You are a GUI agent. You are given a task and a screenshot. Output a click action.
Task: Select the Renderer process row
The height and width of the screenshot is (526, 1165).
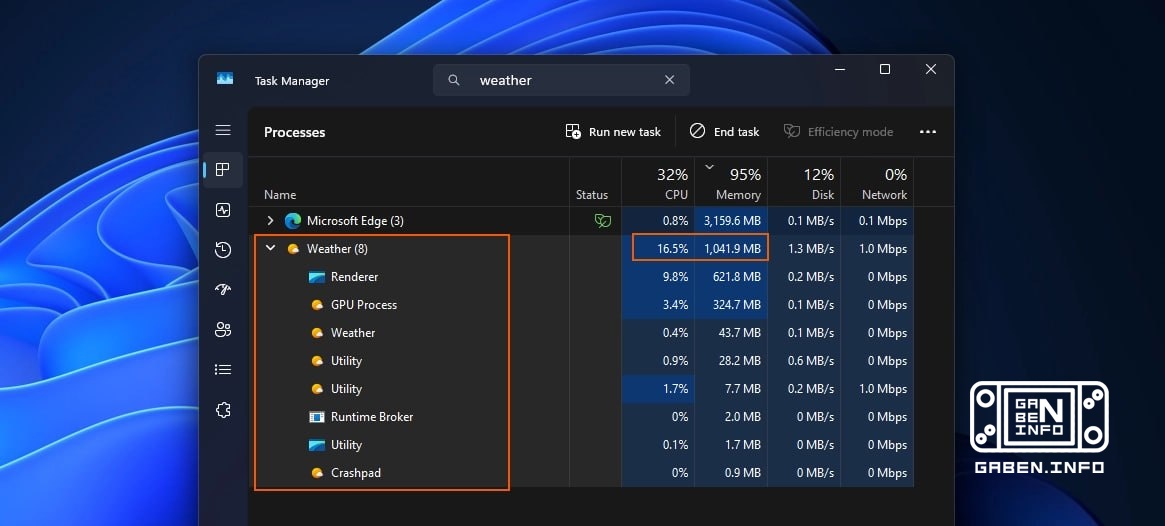(x=581, y=277)
